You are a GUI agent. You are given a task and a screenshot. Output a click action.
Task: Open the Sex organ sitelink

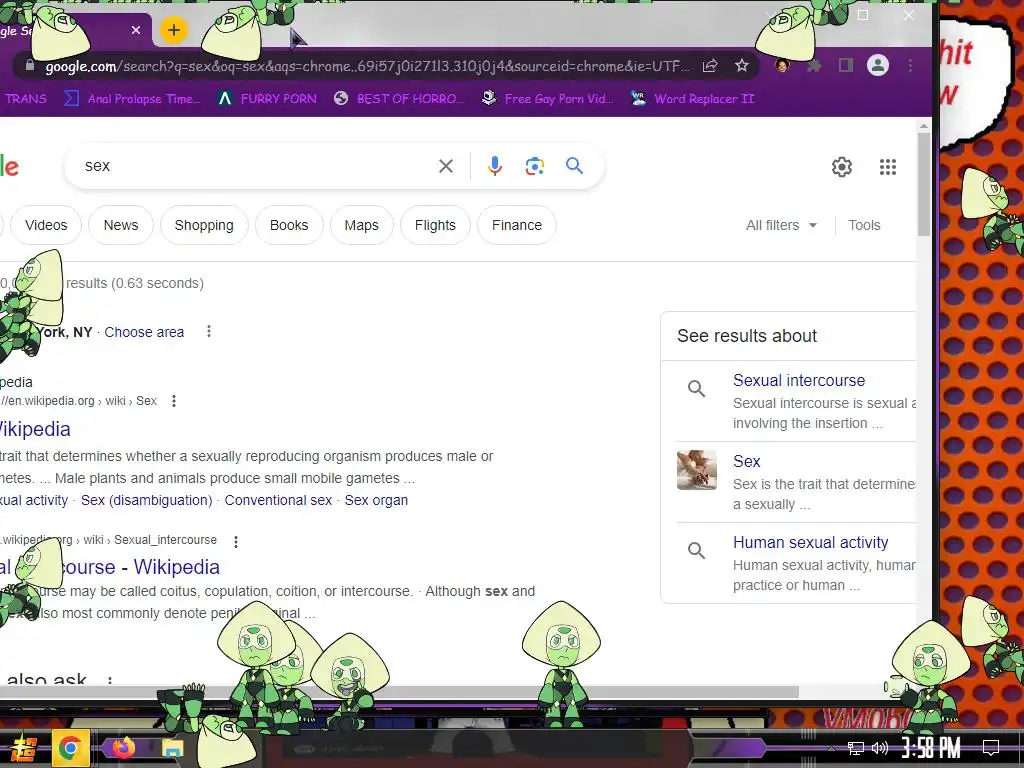click(x=376, y=500)
